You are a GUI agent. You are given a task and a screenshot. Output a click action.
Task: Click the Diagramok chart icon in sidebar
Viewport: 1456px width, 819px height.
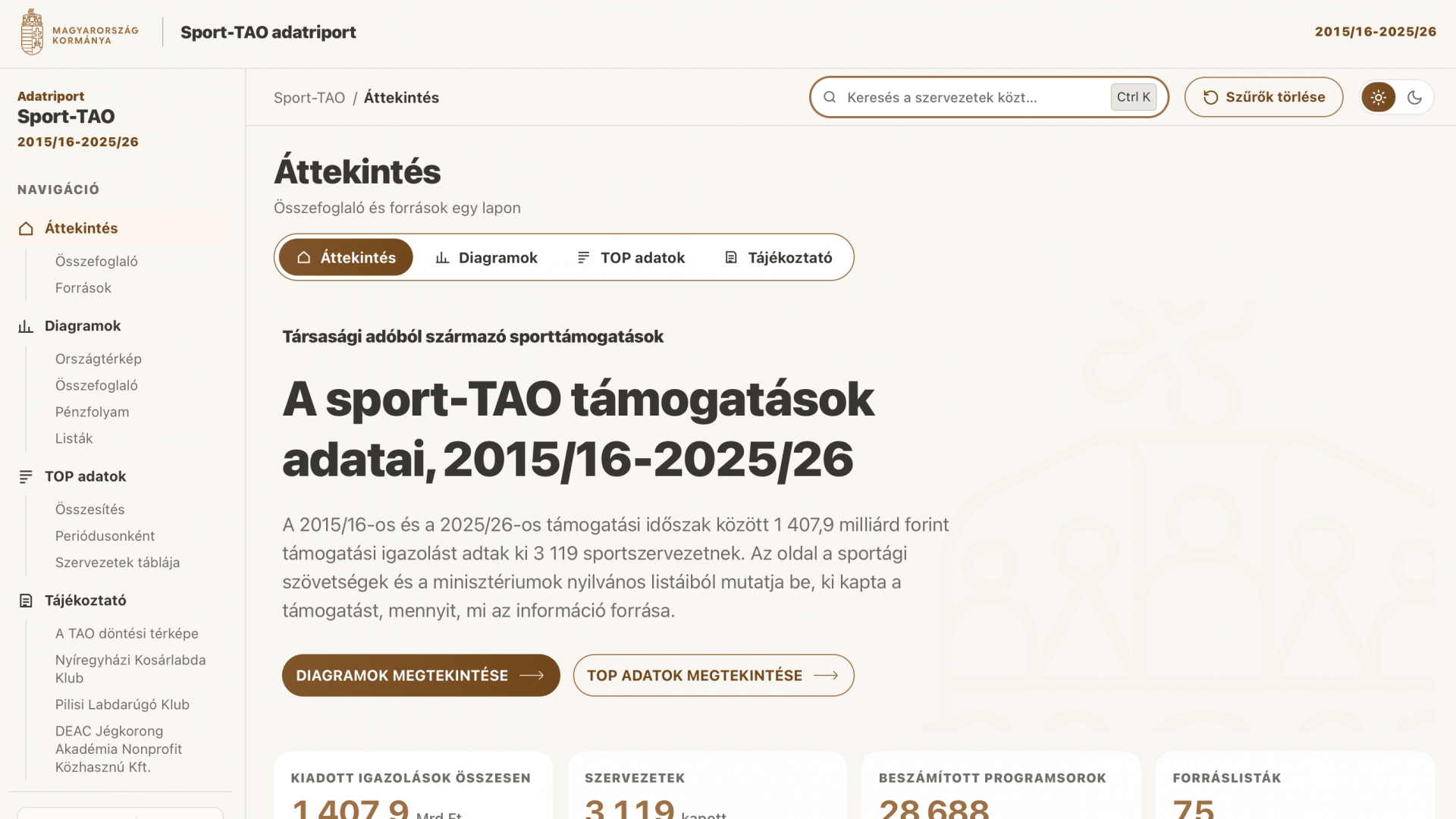point(26,326)
